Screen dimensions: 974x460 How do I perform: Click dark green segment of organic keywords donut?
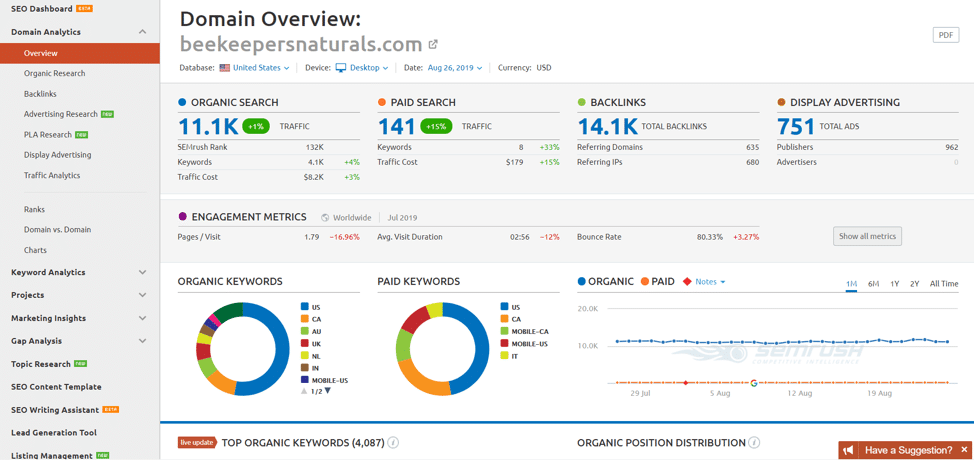pos(227,311)
